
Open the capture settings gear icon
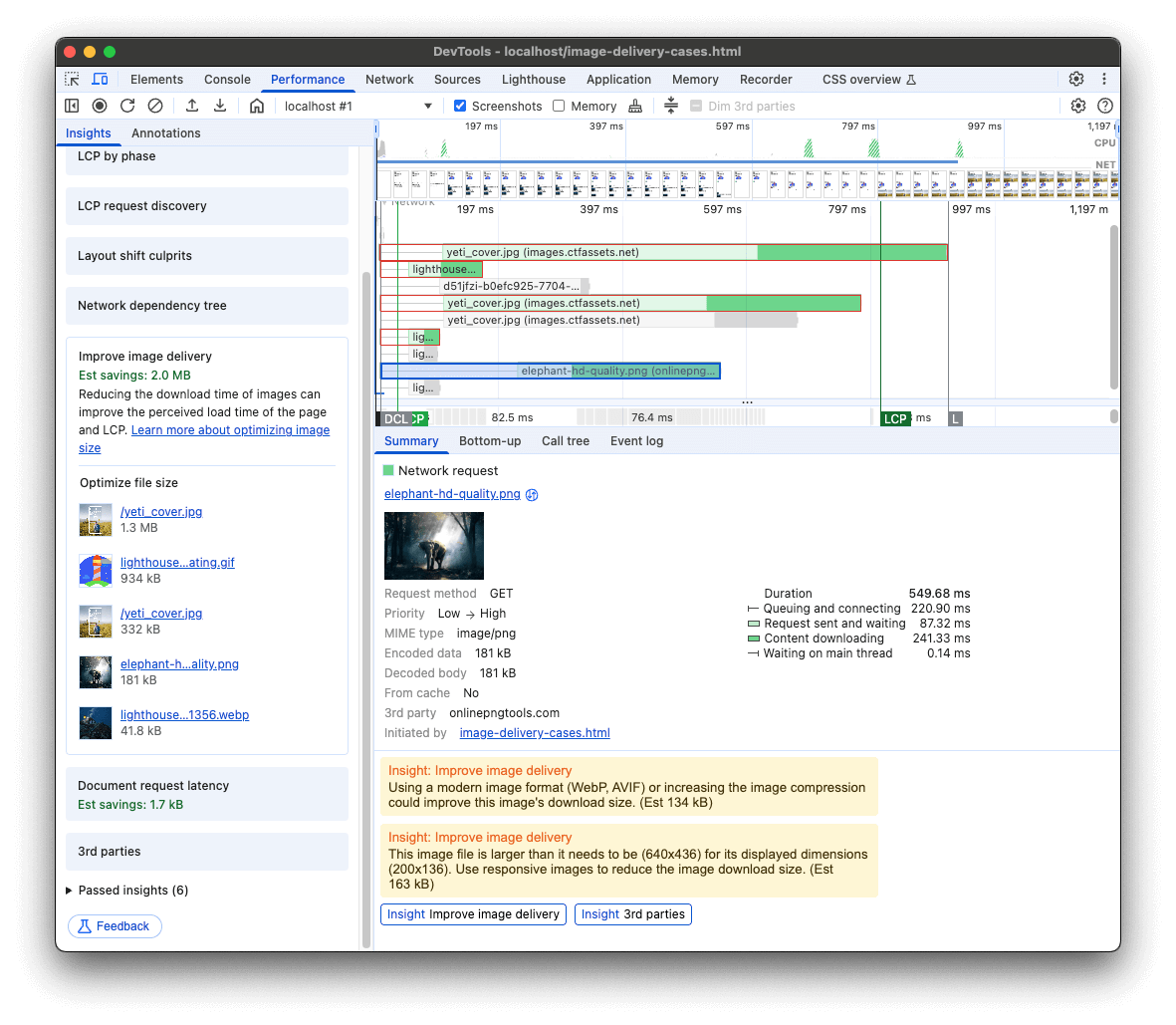(1077, 105)
